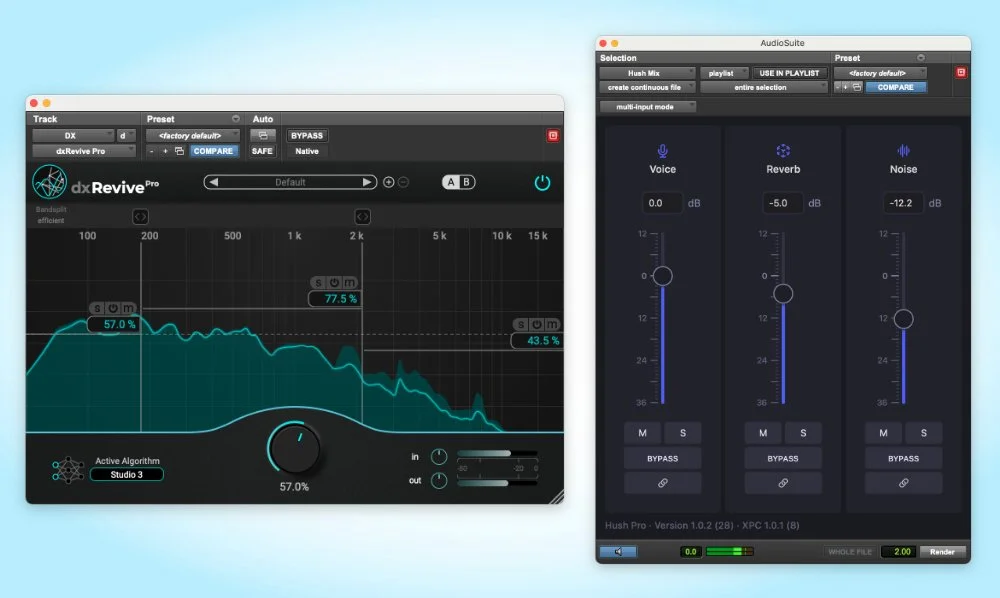Screen dimensions: 1000x598
Task: Solo the high band at 43.5 %
Action: tap(521, 325)
